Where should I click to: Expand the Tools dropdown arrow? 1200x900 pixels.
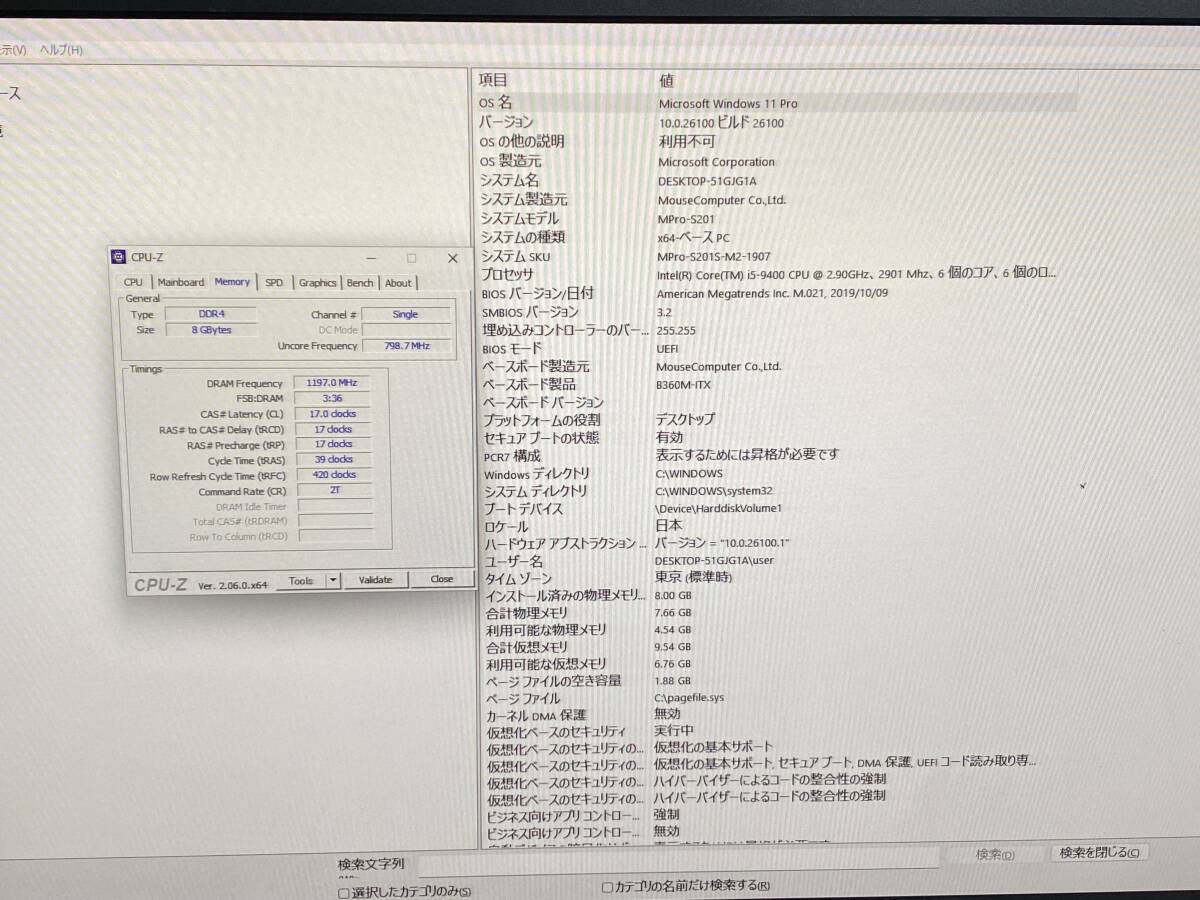click(x=334, y=580)
